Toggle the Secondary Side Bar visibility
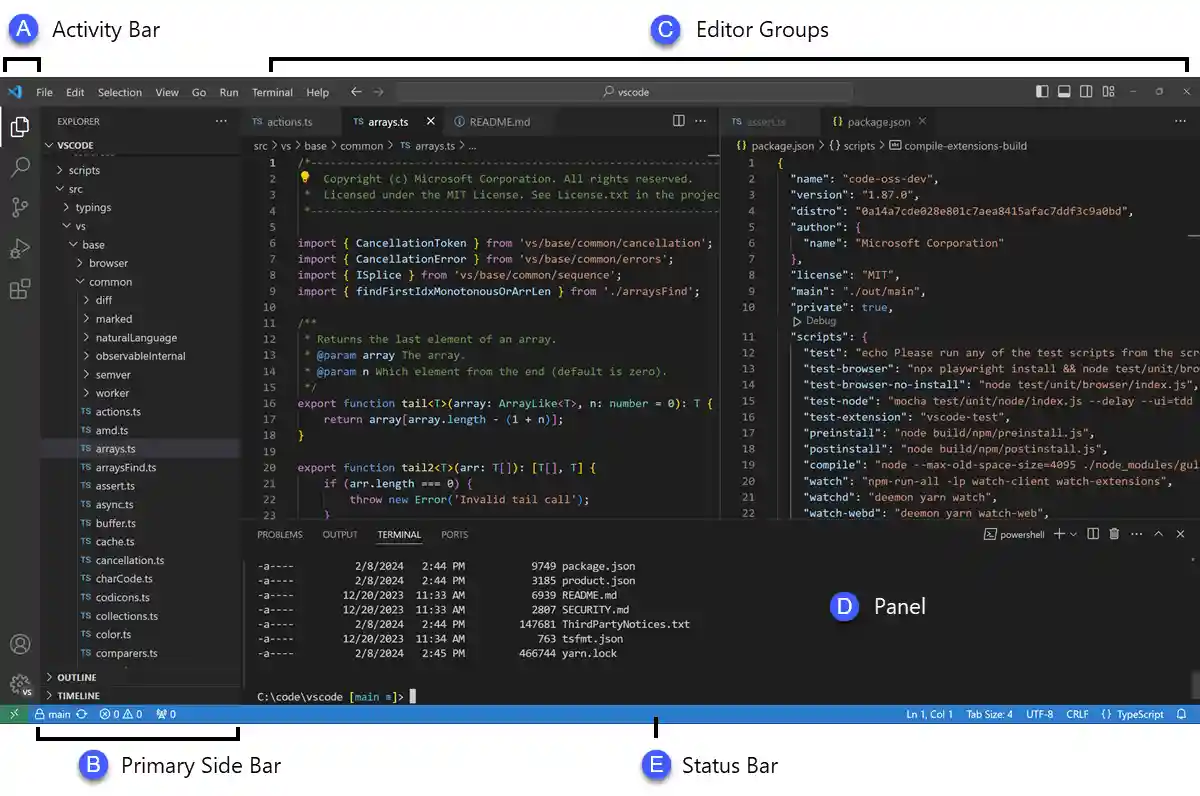 tap(1086, 91)
